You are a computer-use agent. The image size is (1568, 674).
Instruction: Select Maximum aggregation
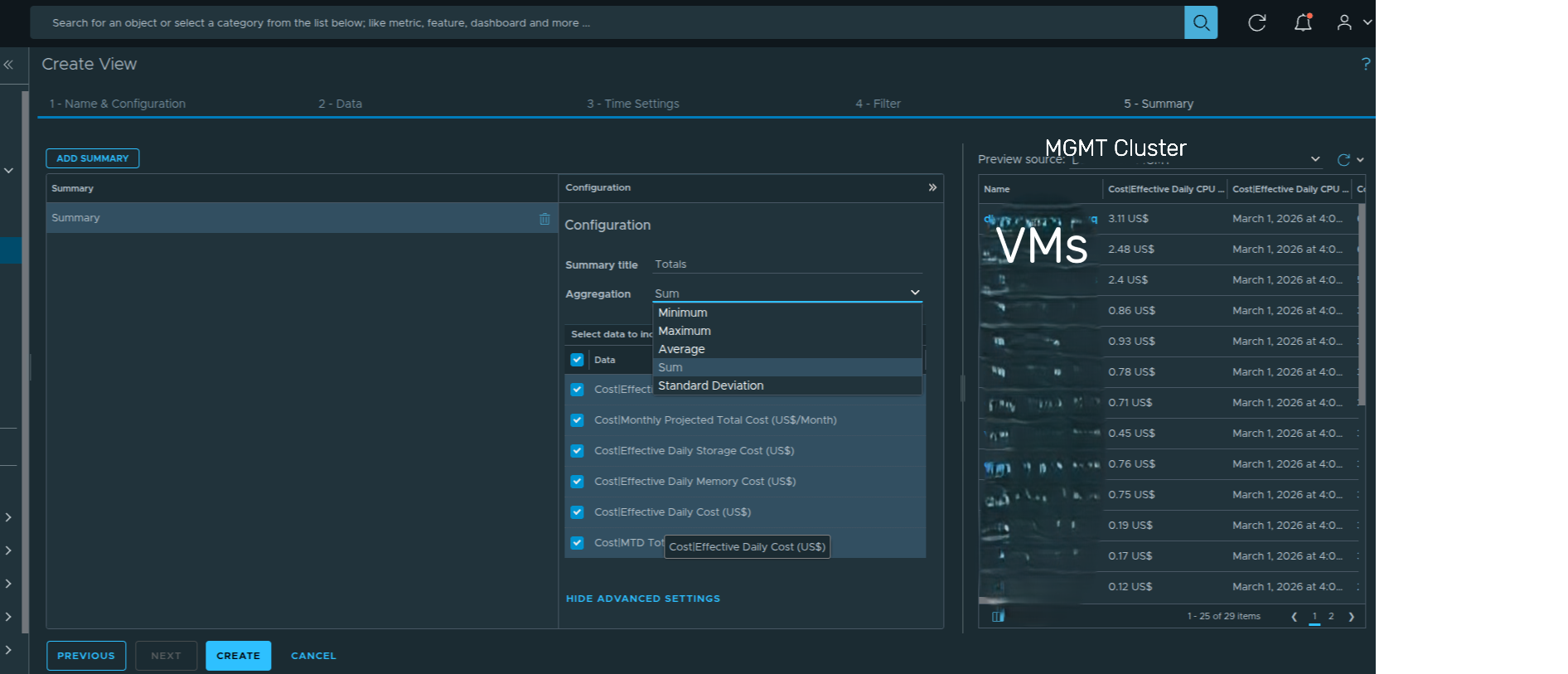click(787, 331)
